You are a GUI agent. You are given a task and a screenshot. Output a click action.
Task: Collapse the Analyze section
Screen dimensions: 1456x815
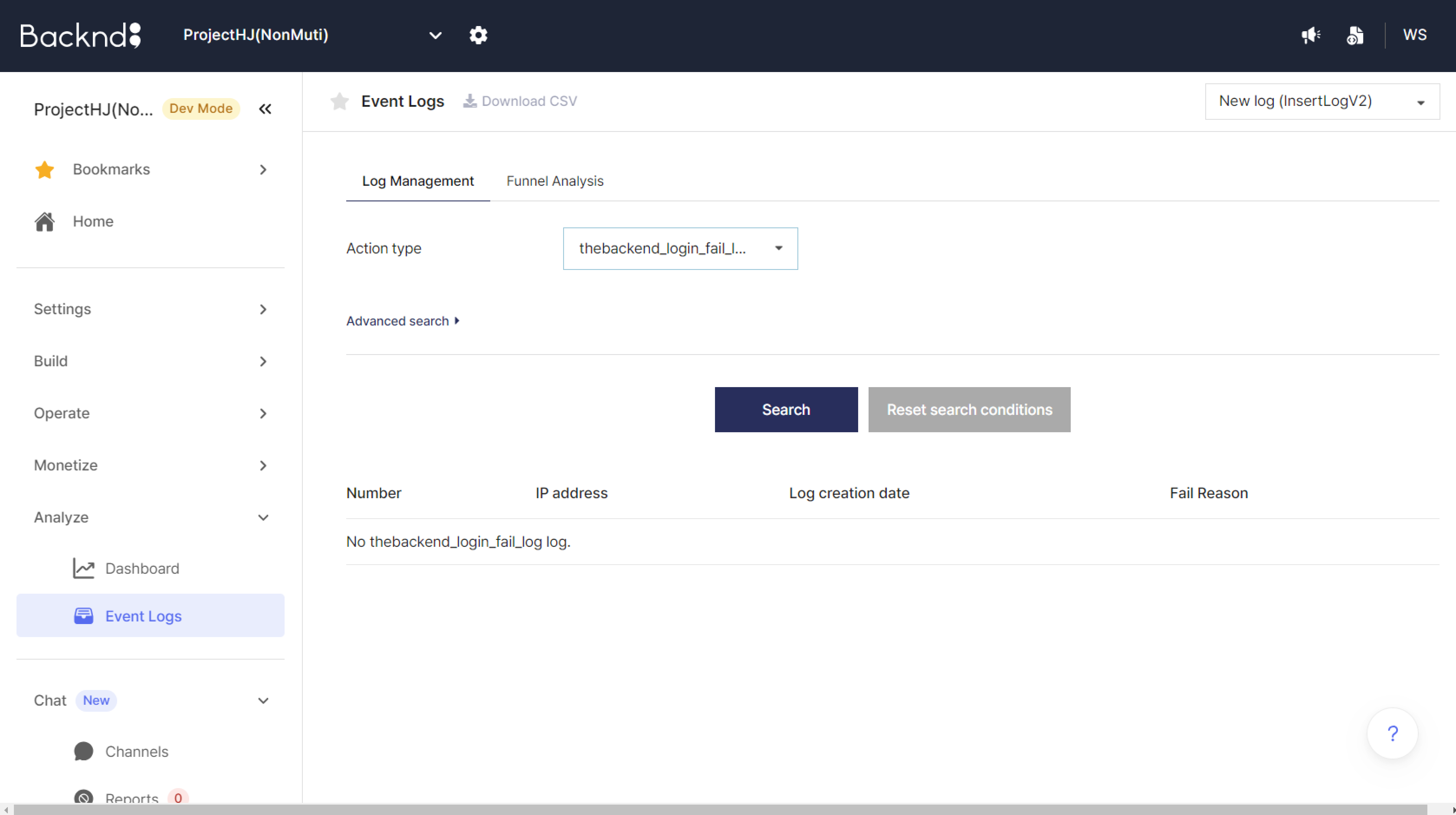pos(150,518)
